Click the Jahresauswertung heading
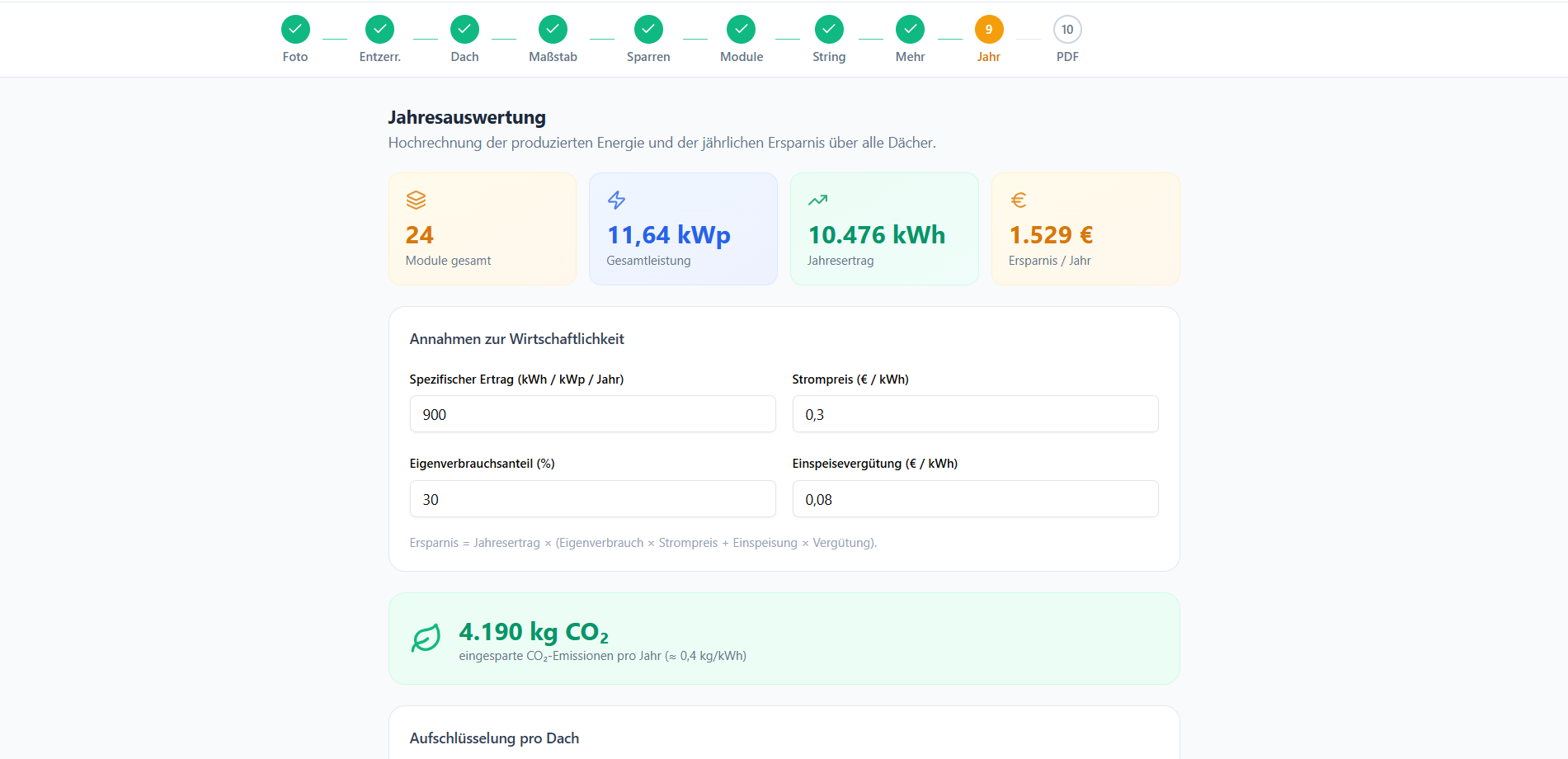Viewport: 1568px width, 759px height. [467, 117]
